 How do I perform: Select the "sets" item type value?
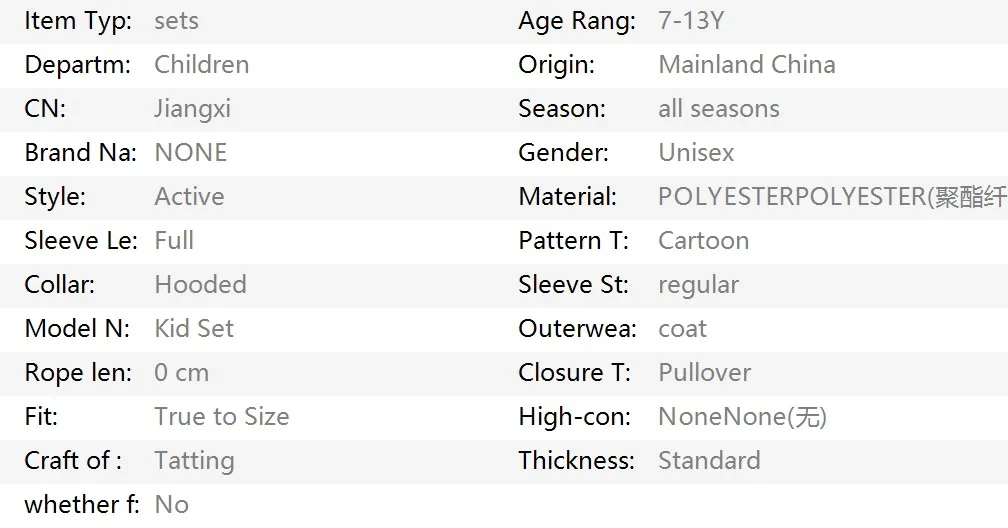coord(176,21)
